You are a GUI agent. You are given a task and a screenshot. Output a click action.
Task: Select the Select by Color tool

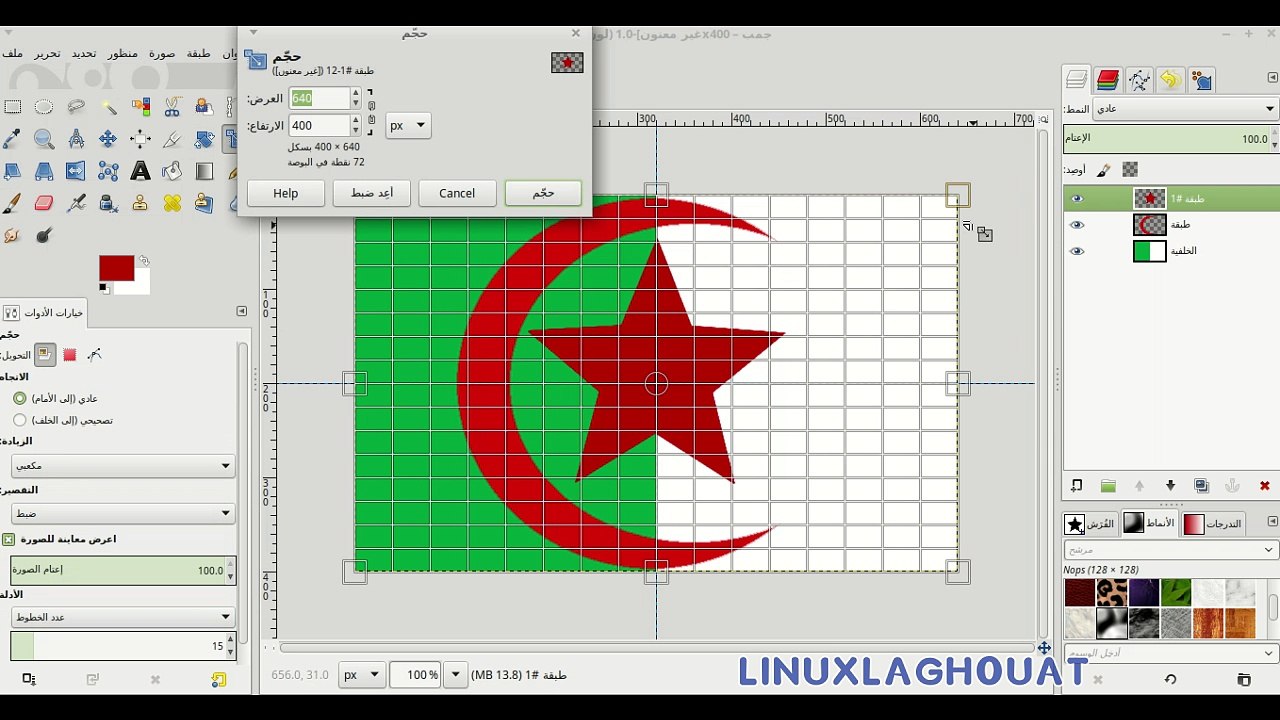[140, 107]
